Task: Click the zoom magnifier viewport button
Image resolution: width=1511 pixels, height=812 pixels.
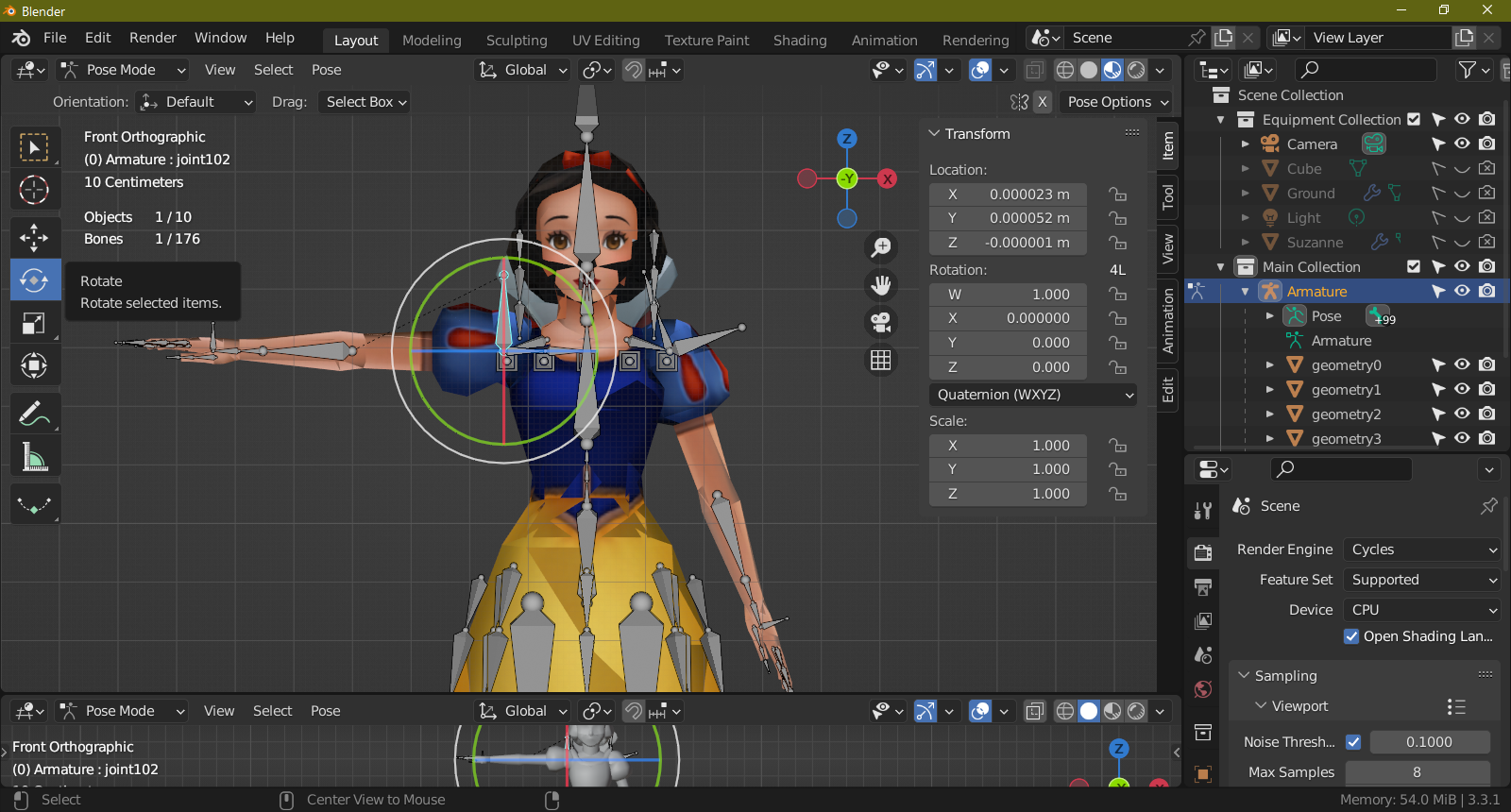Action: [881, 247]
